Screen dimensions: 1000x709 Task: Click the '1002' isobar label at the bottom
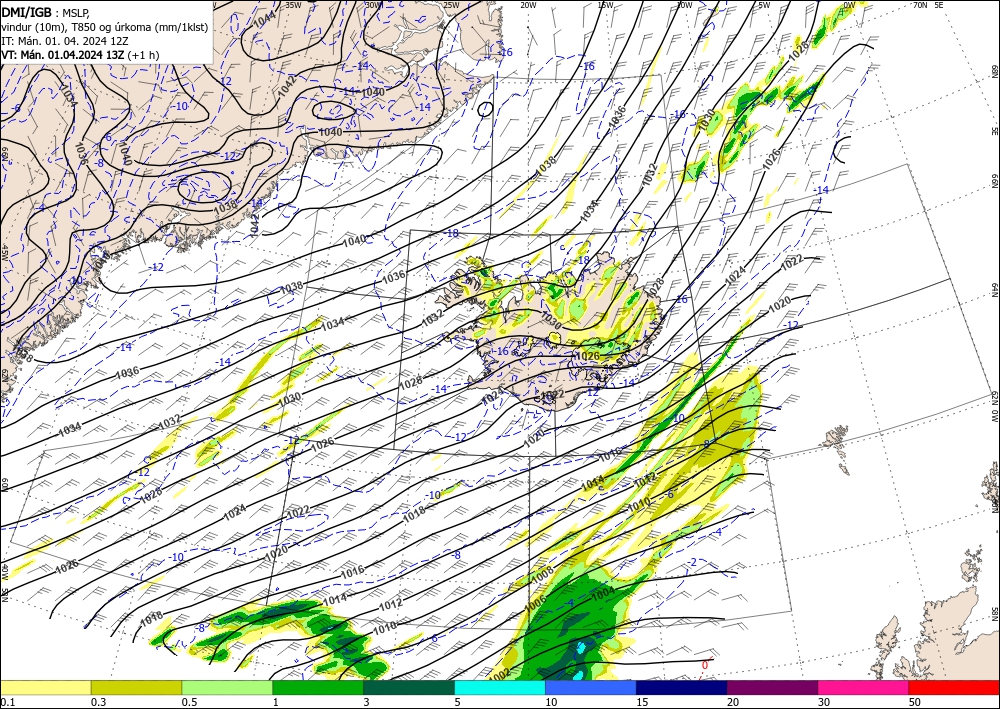[501, 673]
